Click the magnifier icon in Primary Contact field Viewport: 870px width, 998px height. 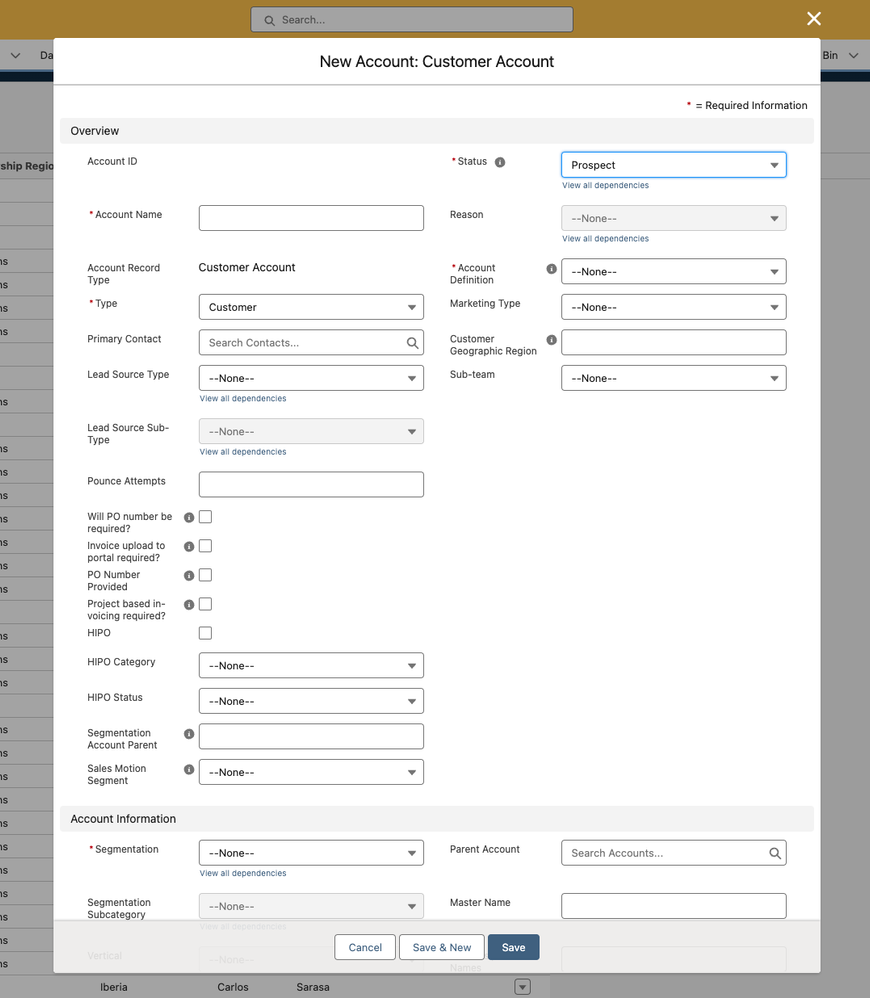click(412, 343)
